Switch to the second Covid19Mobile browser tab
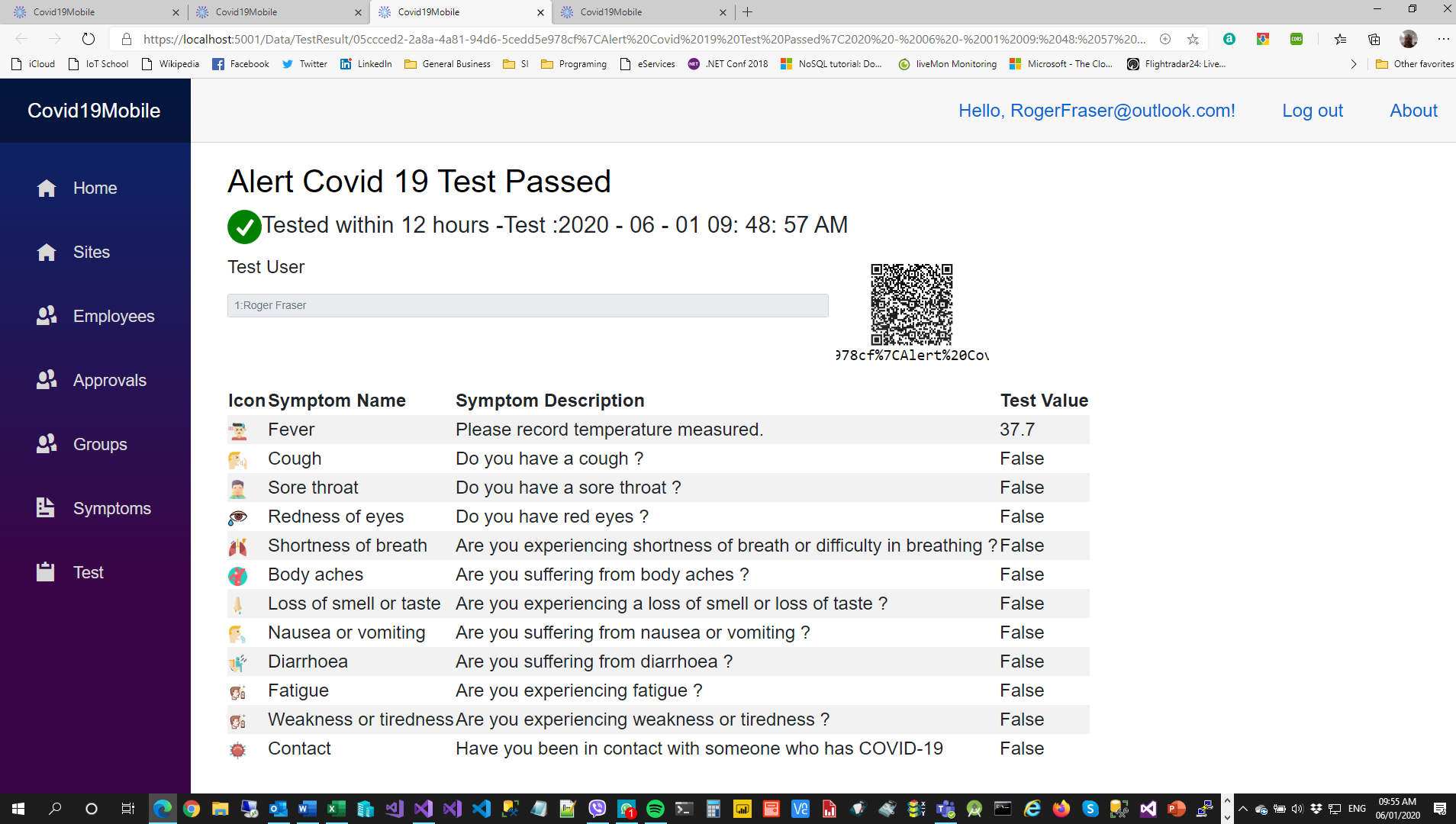Image resolution: width=1456 pixels, height=824 pixels. [275, 12]
